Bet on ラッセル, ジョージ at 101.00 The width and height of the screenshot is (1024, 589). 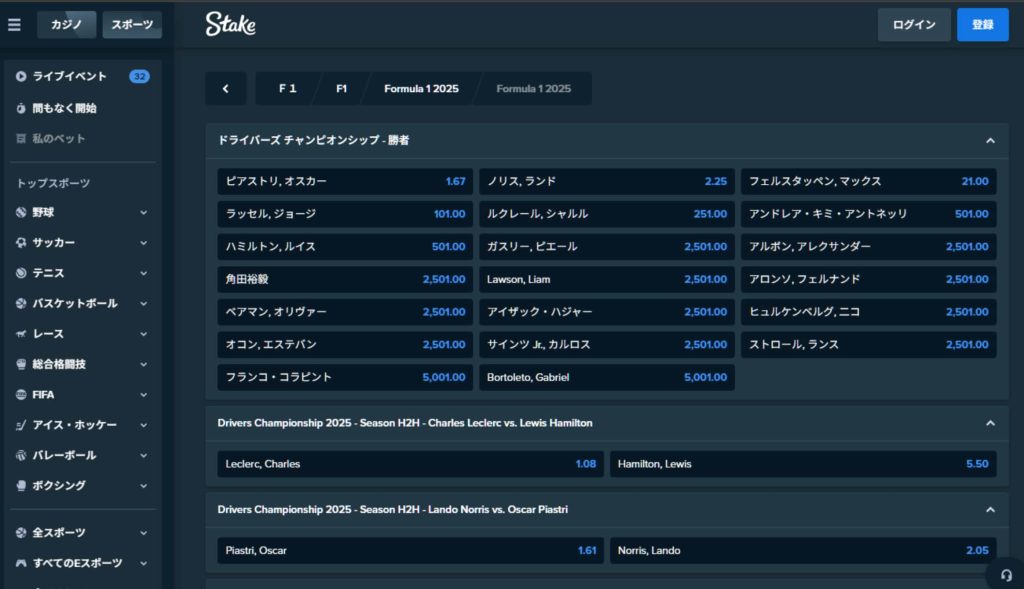pyautogui.click(x=345, y=214)
